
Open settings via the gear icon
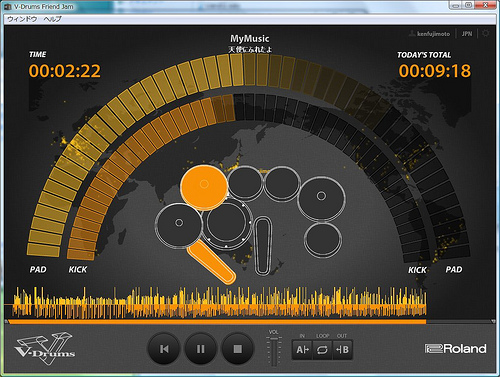click(x=486, y=33)
